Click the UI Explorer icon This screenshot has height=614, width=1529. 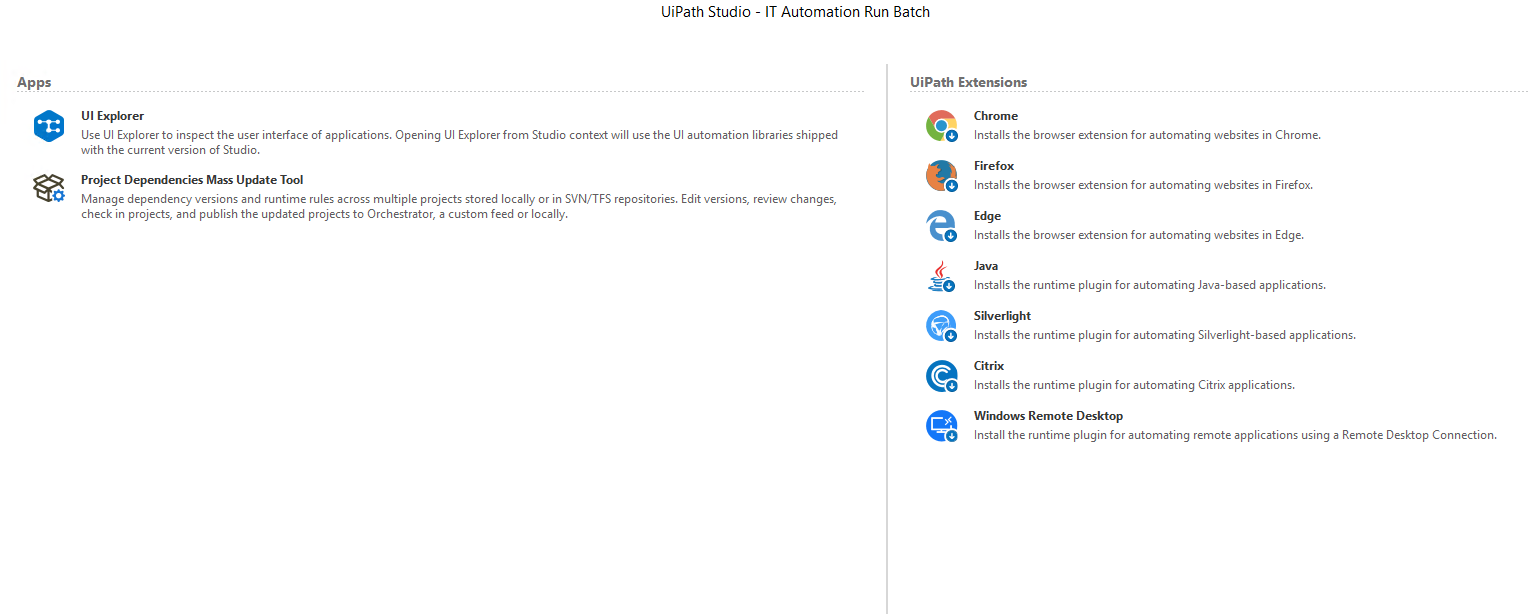(x=48, y=126)
